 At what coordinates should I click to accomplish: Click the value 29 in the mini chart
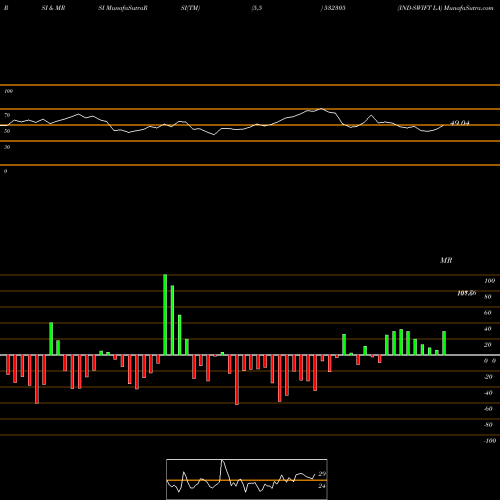click(322, 474)
